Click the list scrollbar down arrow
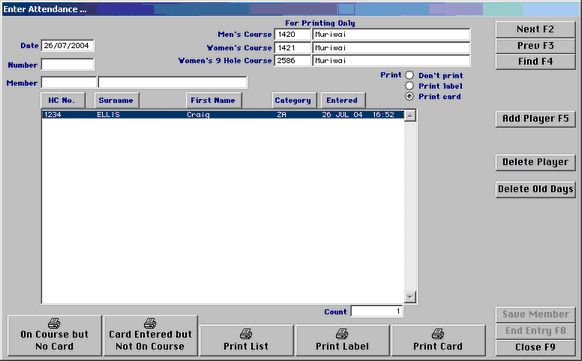The width and height of the screenshot is (582, 361). pyautogui.click(x=410, y=297)
